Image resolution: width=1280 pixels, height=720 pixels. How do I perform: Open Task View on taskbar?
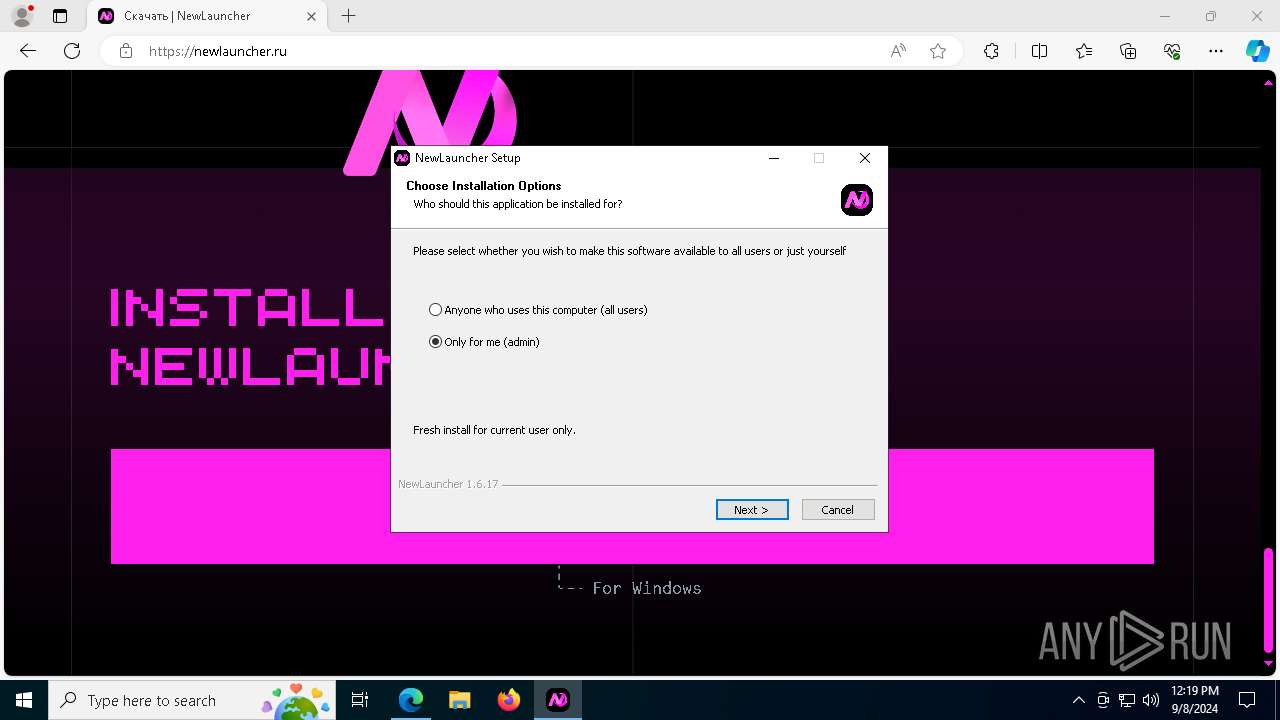[361, 700]
